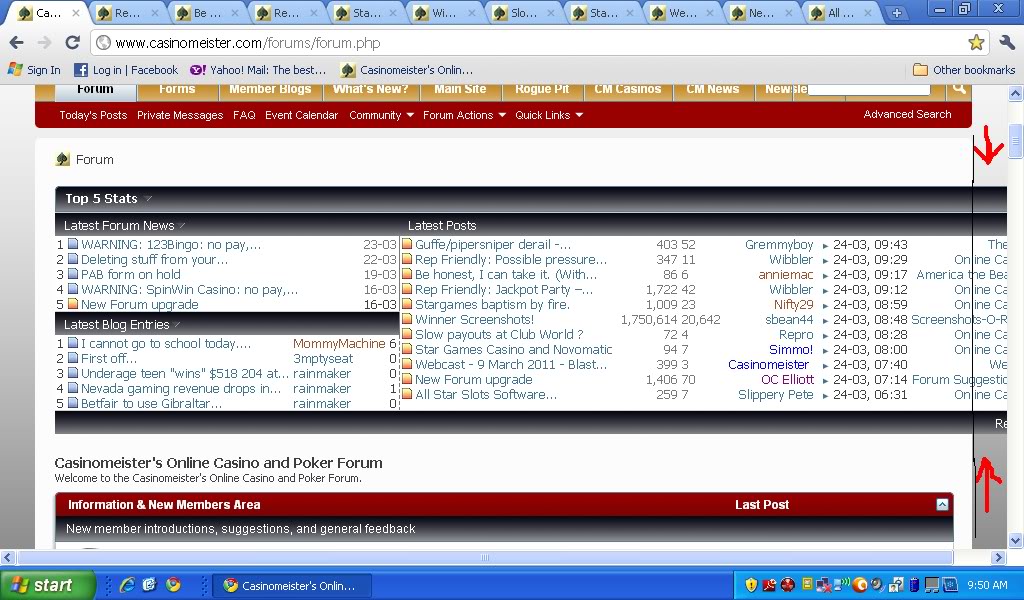Viewport: 1024px width, 600px height.
Task: Open the Main Site tab
Action: click(460, 91)
